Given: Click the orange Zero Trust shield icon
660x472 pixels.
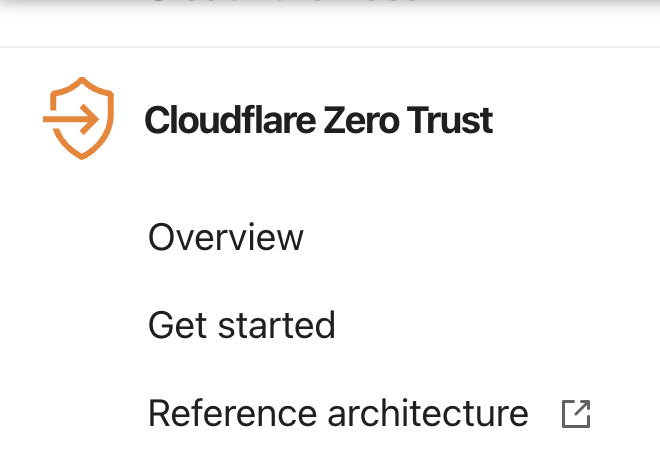Looking at the screenshot, I should tap(79, 118).
